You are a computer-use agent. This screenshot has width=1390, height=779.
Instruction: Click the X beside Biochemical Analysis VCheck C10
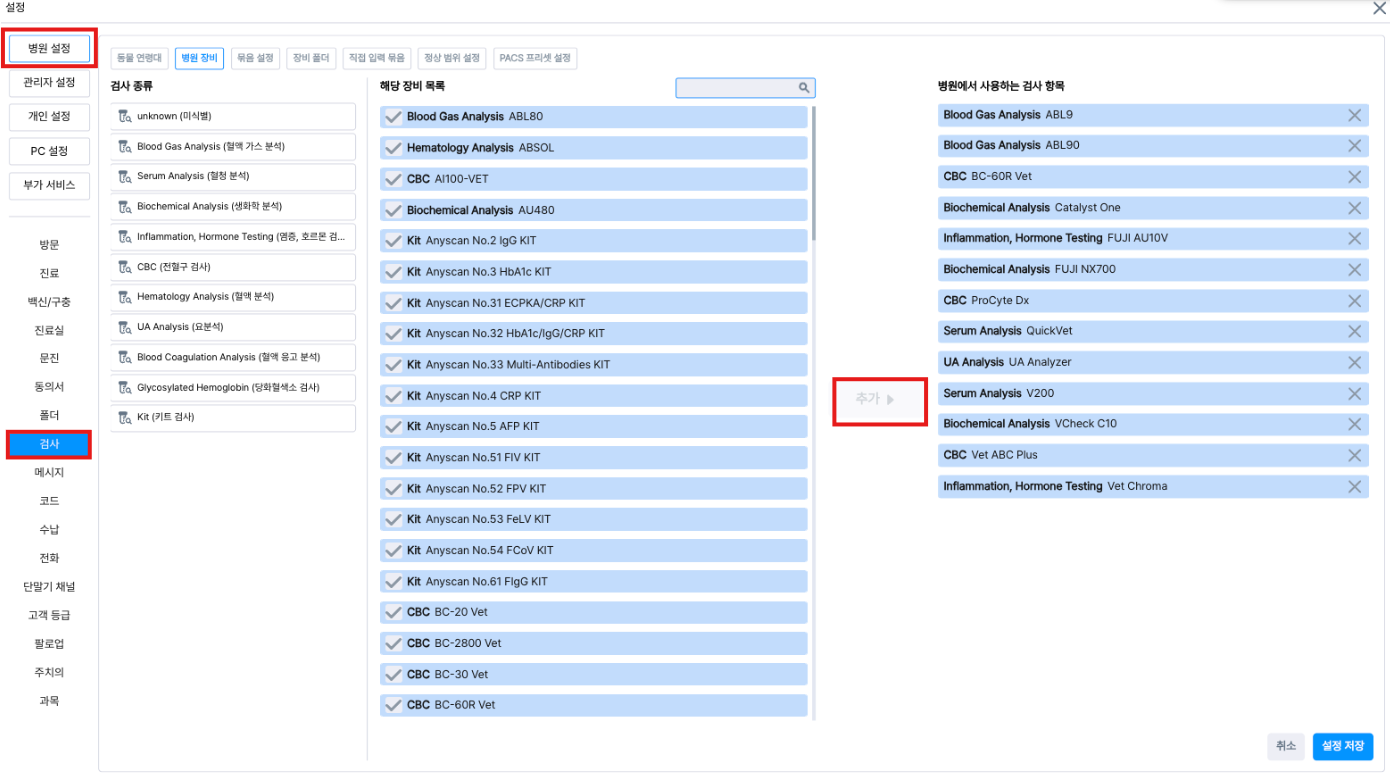coord(1355,425)
